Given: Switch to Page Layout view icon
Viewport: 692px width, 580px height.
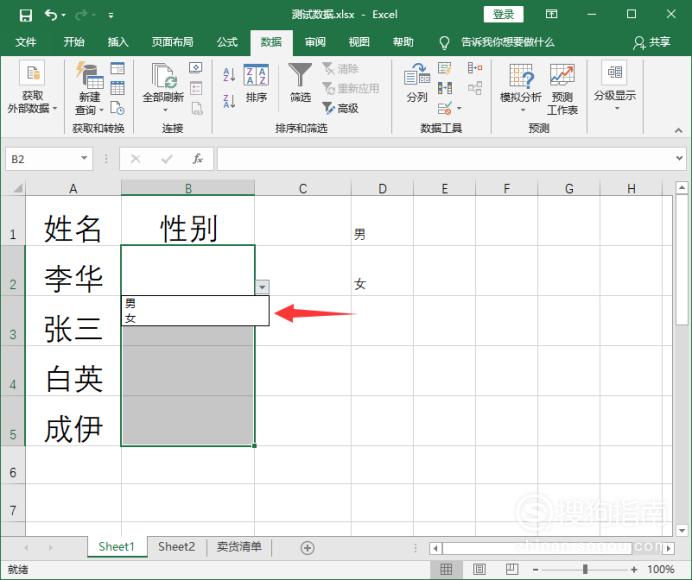Looking at the screenshot, I should coord(479,569).
